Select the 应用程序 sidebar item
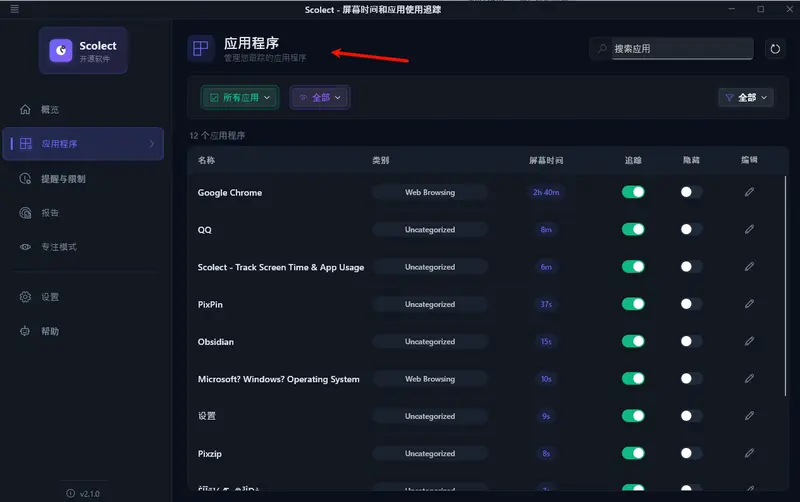Viewport: 800px width, 502px height. [x=83, y=144]
